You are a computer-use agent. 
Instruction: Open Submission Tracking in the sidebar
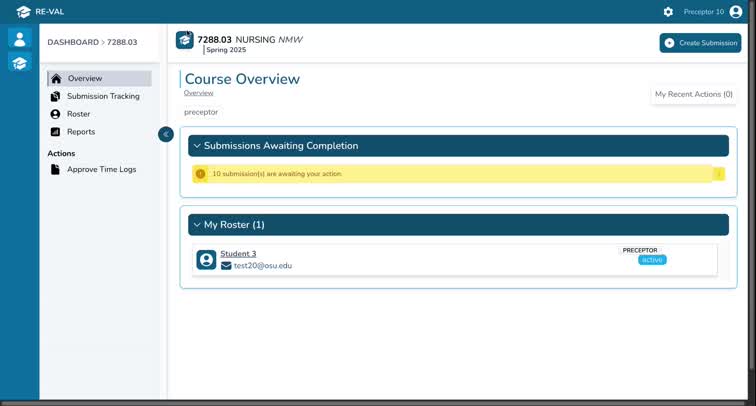[x=102, y=97]
